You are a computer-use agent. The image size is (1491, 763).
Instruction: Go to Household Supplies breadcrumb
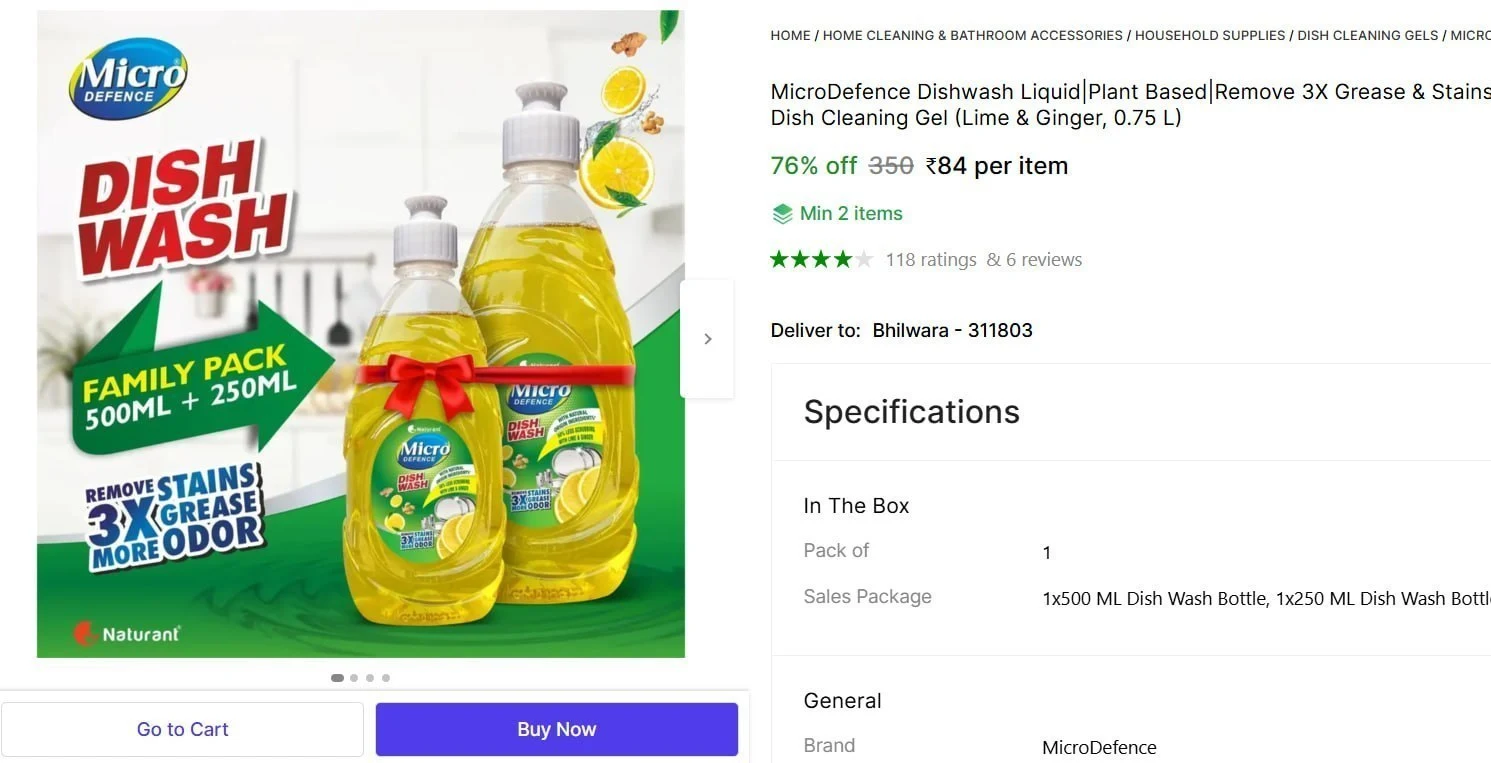(1210, 35)
